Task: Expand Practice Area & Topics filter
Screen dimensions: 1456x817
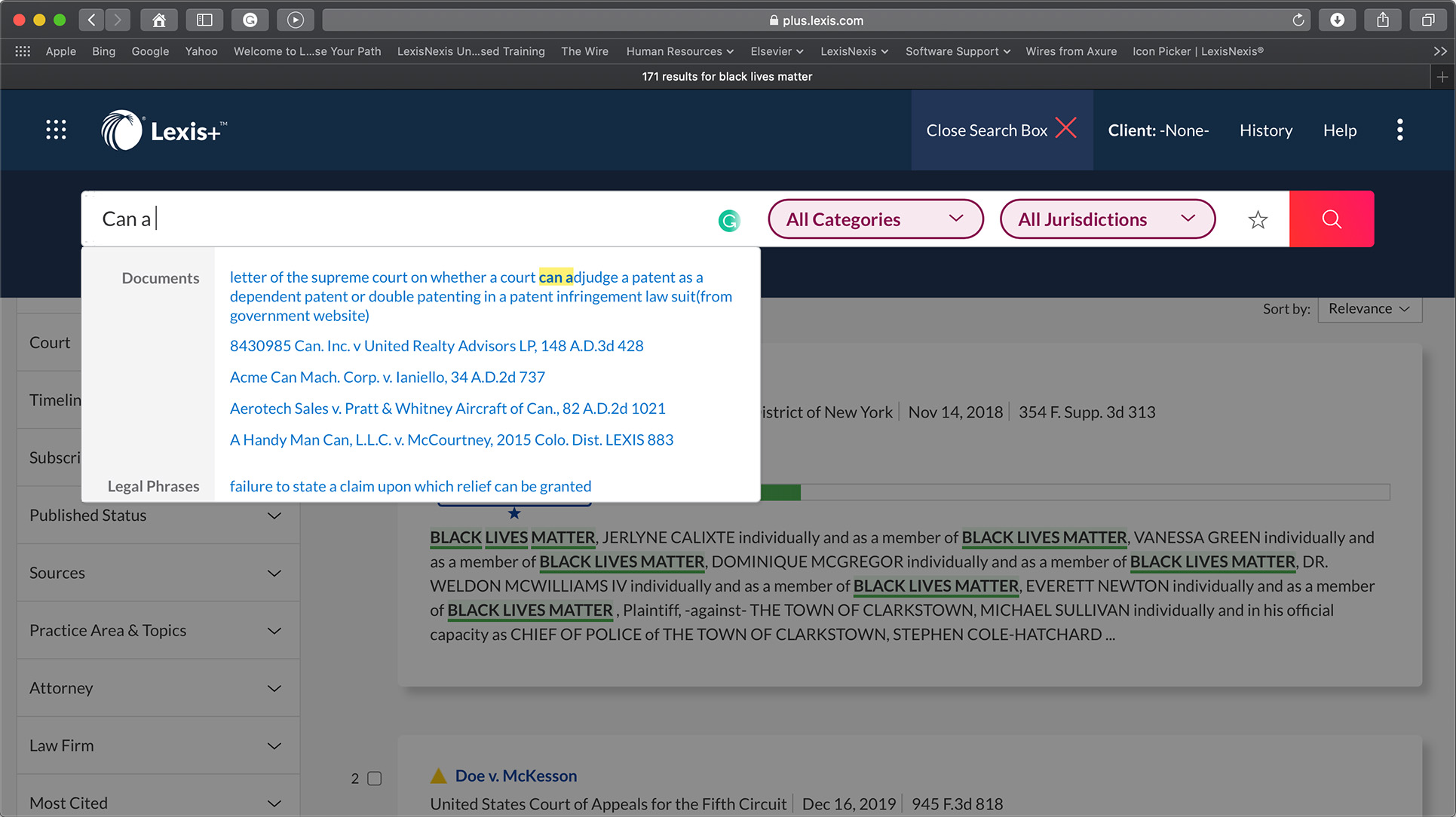Action: (x=158, y=631)
